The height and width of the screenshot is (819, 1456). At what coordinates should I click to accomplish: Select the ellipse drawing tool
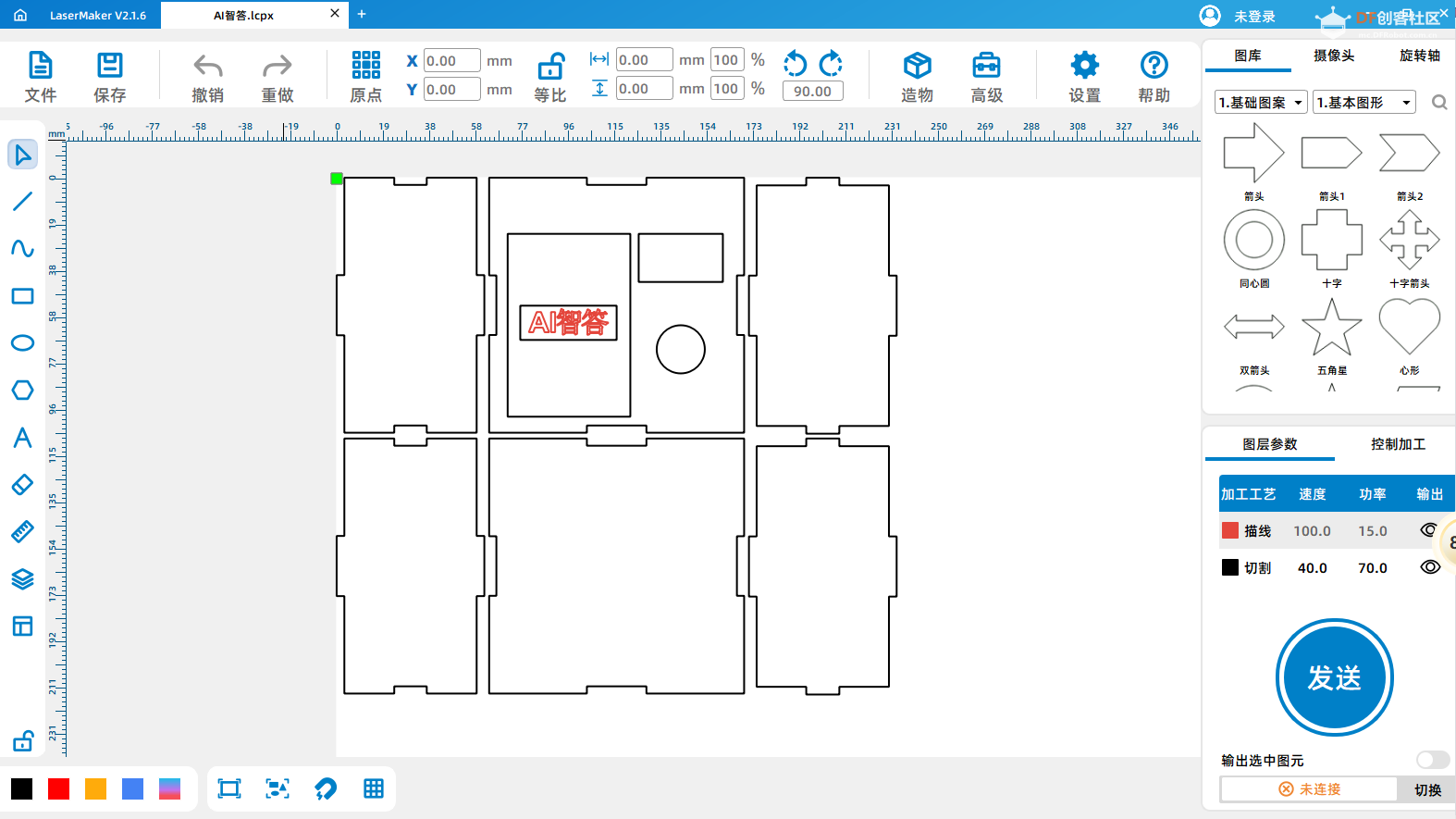coord(22,343)
